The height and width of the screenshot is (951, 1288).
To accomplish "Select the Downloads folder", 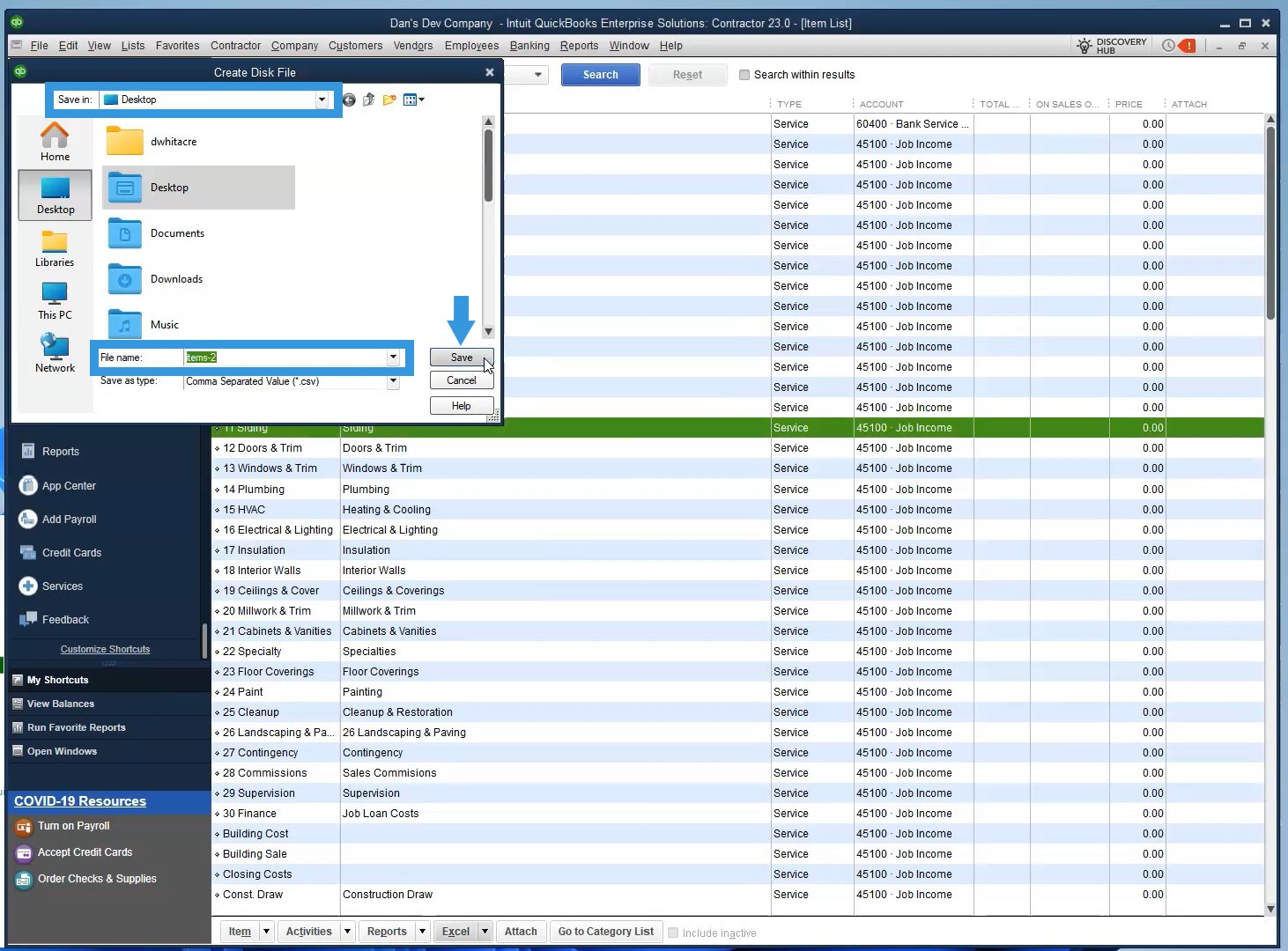I will click(x=155, y=279).
